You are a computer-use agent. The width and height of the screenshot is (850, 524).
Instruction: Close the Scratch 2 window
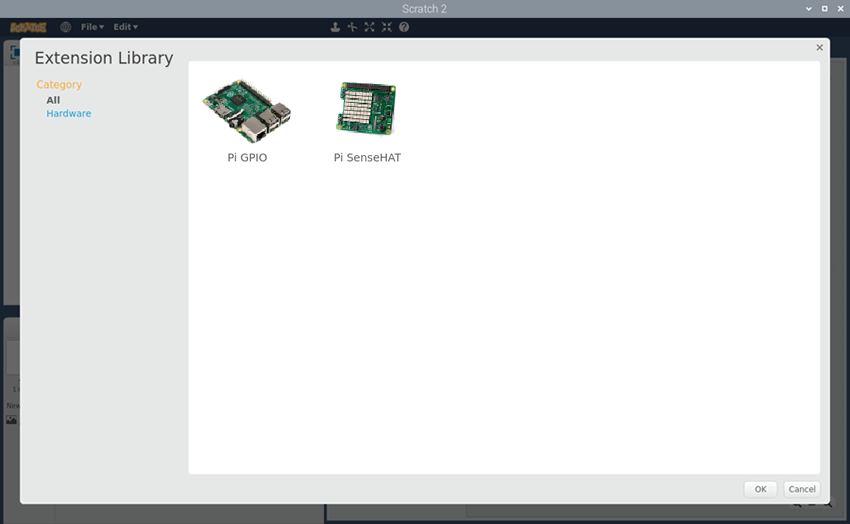[x=840, y=9]
